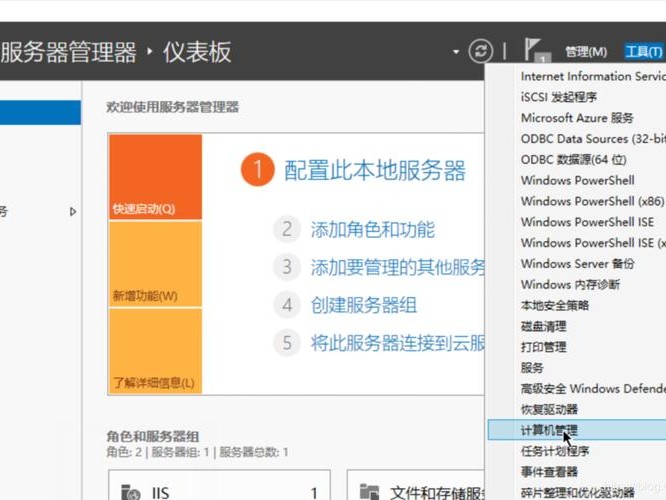666x500 pixels.
Task: Open 高级安全 Windows Defender firewall entry
Action: point(593,389)
